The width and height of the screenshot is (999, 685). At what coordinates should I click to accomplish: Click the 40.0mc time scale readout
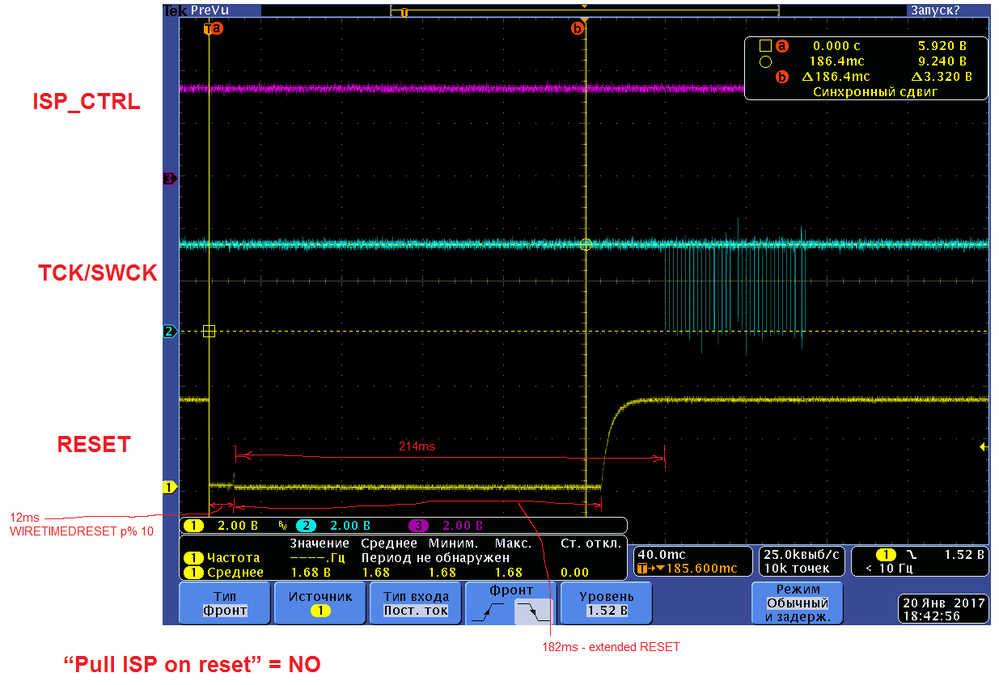tap(661, 555)
